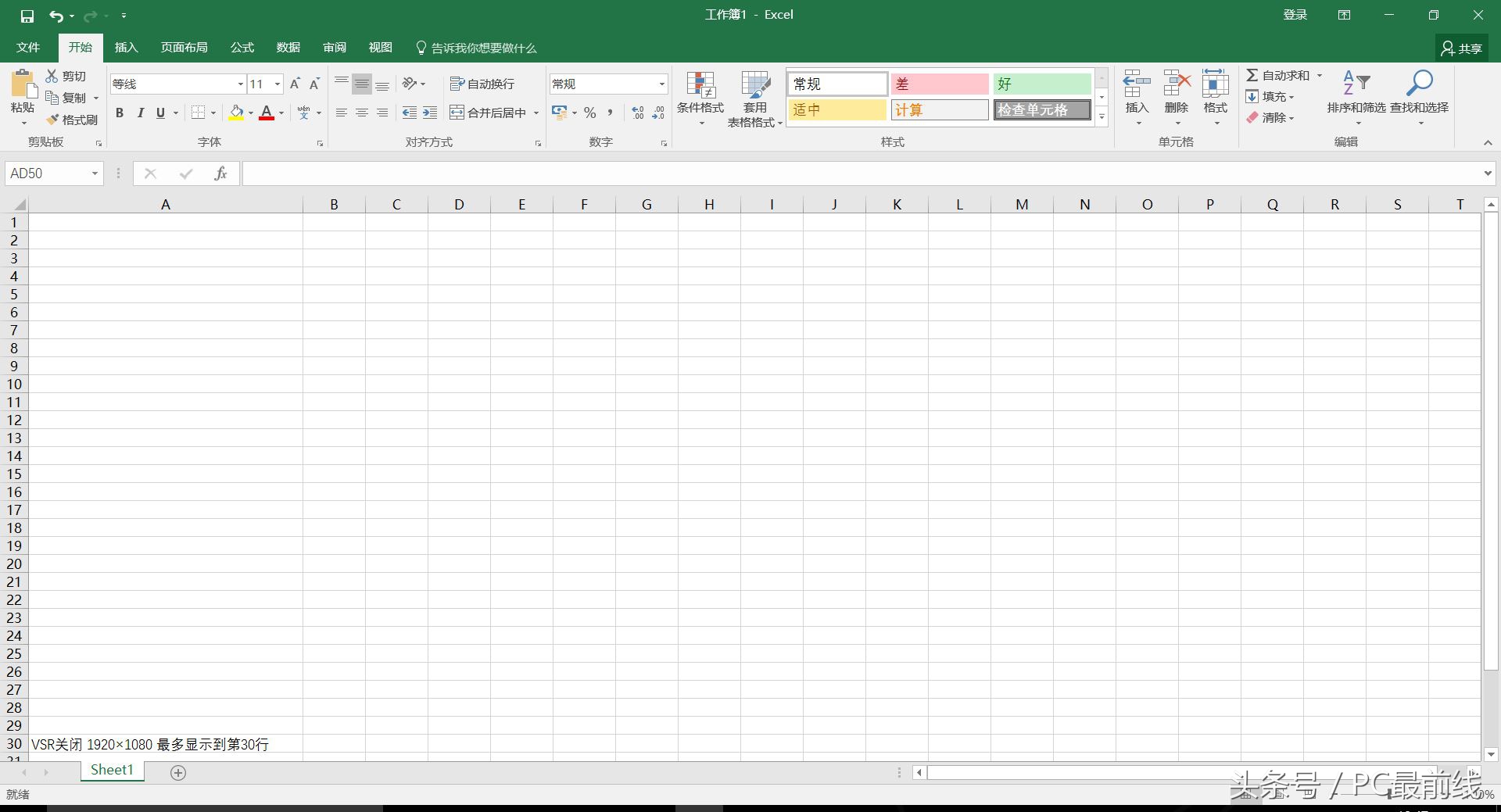
Task: Collapse the ribbon with the chevron
Action: (x=1488, y=142)
